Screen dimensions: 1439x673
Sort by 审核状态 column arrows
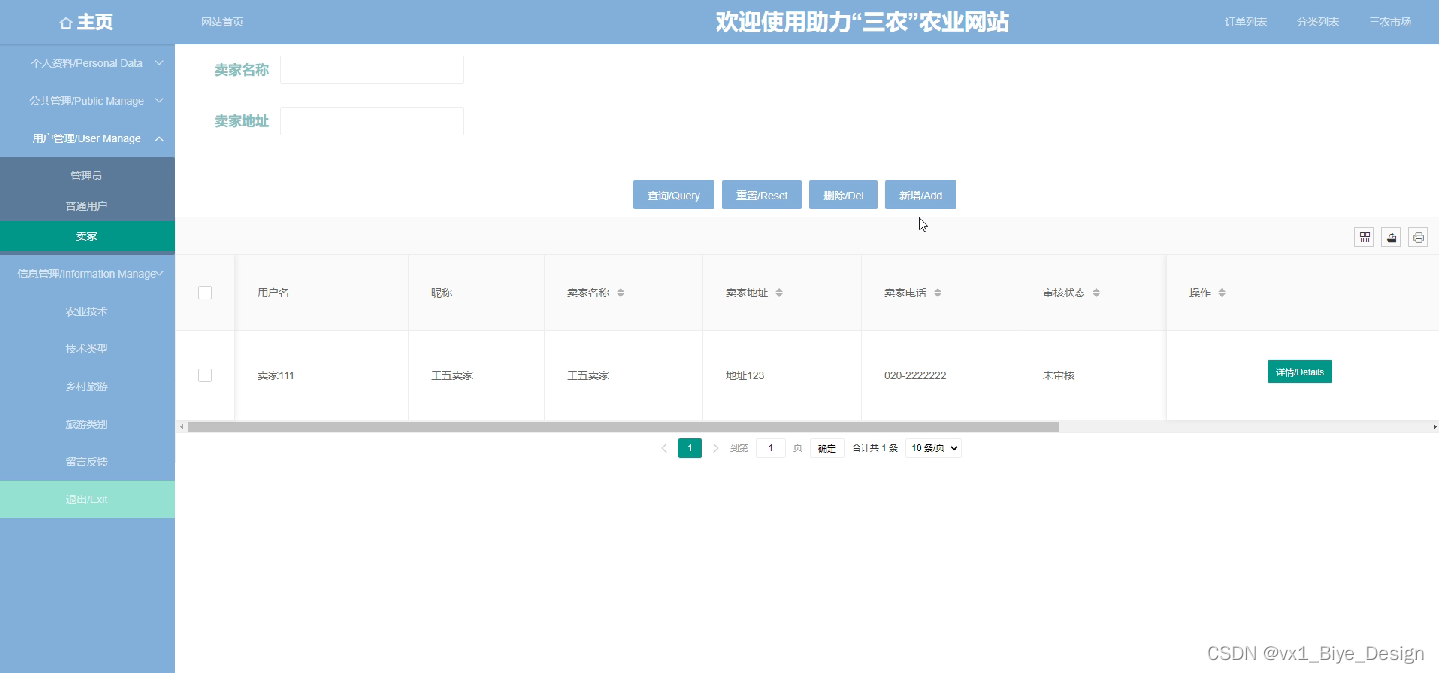(x=1096, y=293)
